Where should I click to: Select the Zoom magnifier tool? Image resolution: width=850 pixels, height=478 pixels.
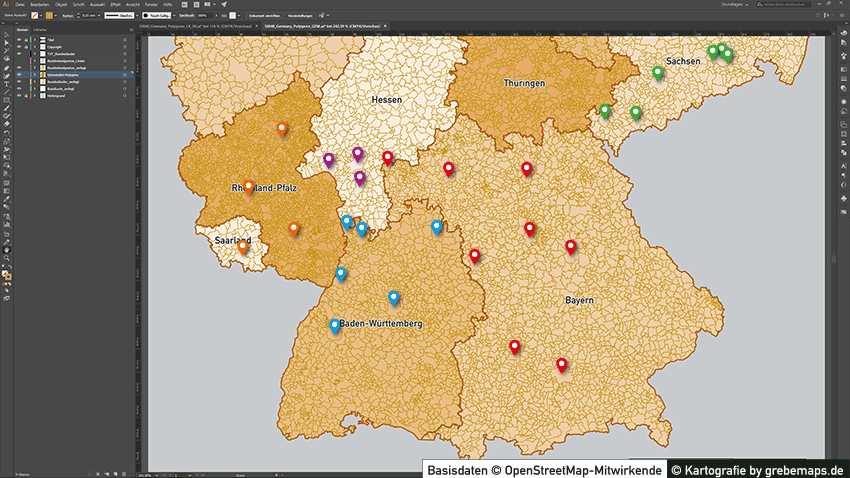7,257
